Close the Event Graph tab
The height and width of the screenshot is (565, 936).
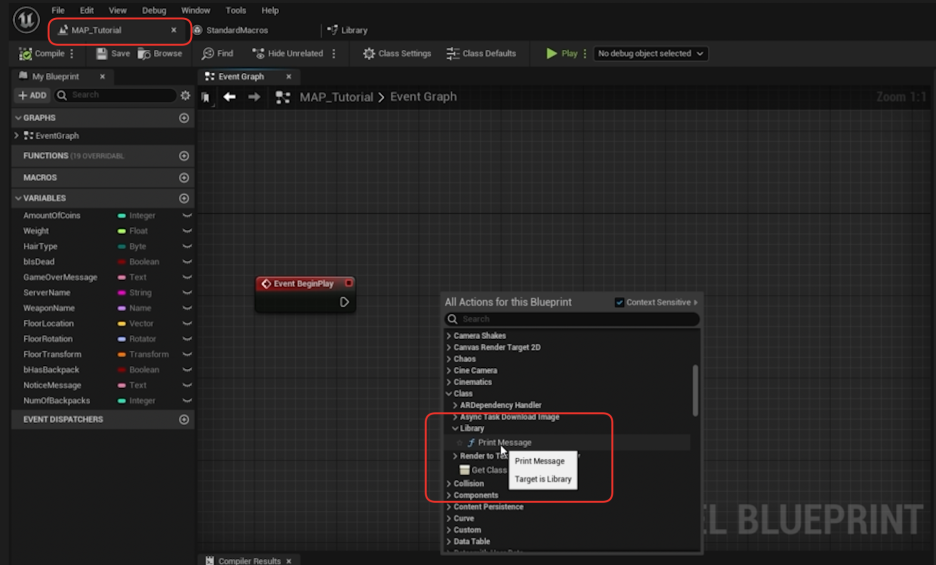point(288,76)
